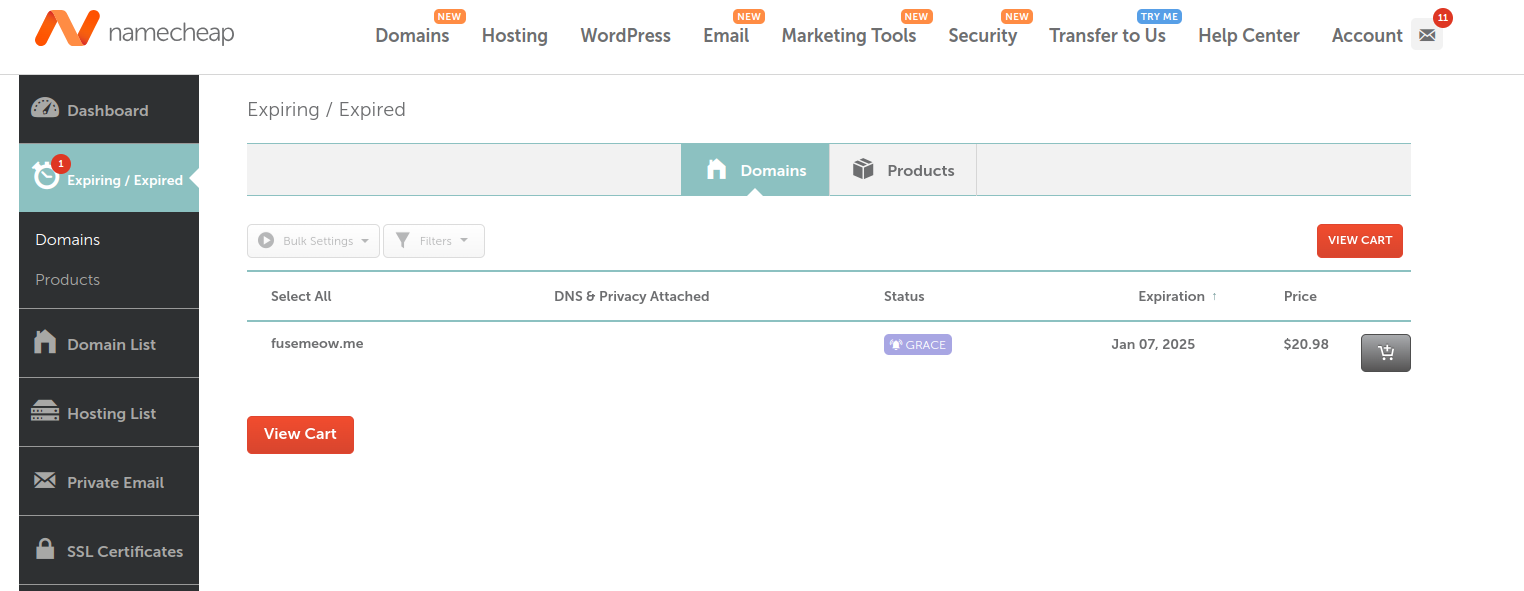The width and height of the screenshot is (1524, 591).
Task: Open the Hosting menu in the header
Action: point(514,36)
